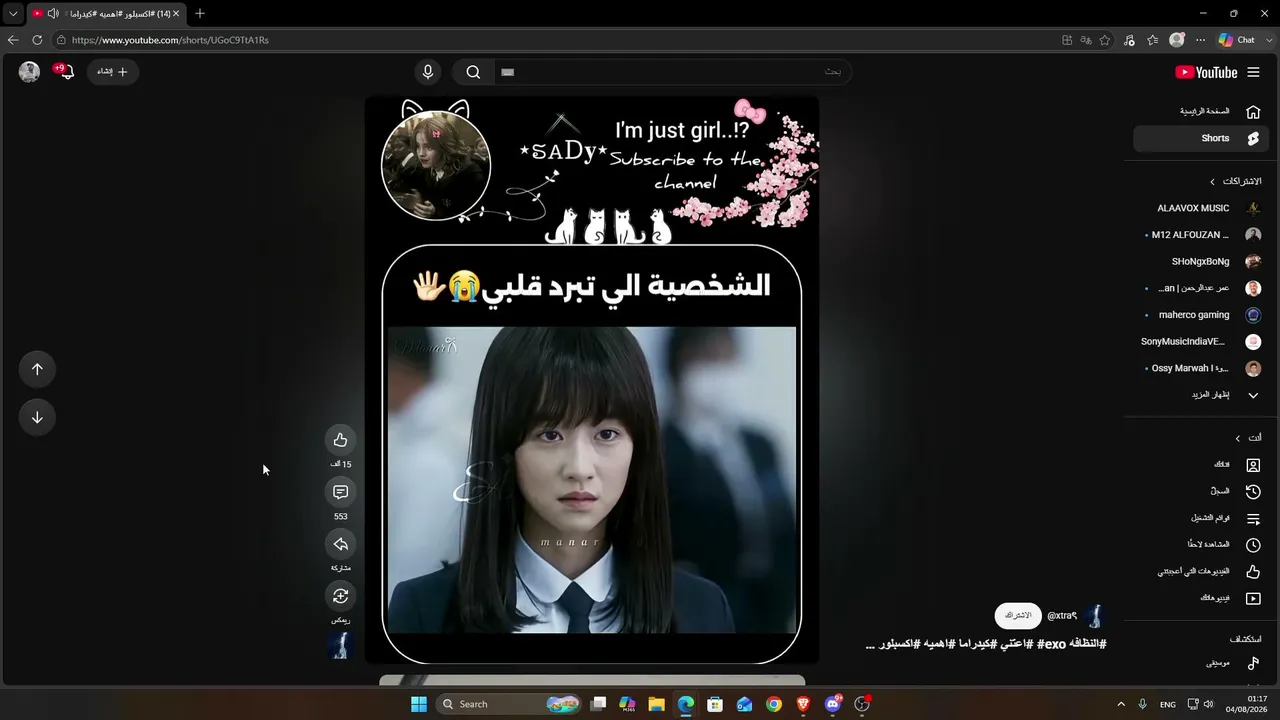
Task: Launch Google Chrome from the taskbar
Action: (774, 704)
